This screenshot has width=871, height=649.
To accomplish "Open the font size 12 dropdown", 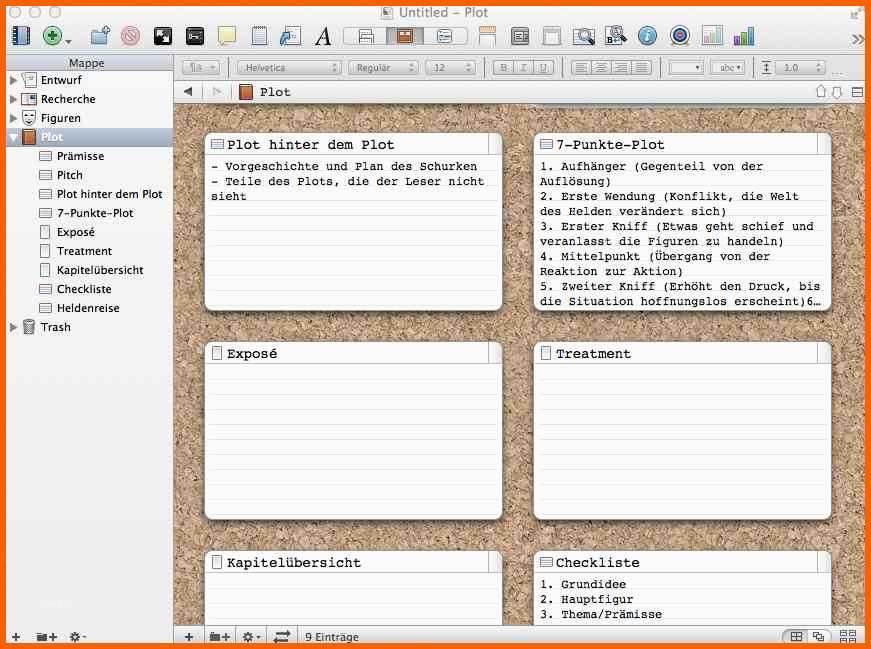I will (x=450, y=68).
